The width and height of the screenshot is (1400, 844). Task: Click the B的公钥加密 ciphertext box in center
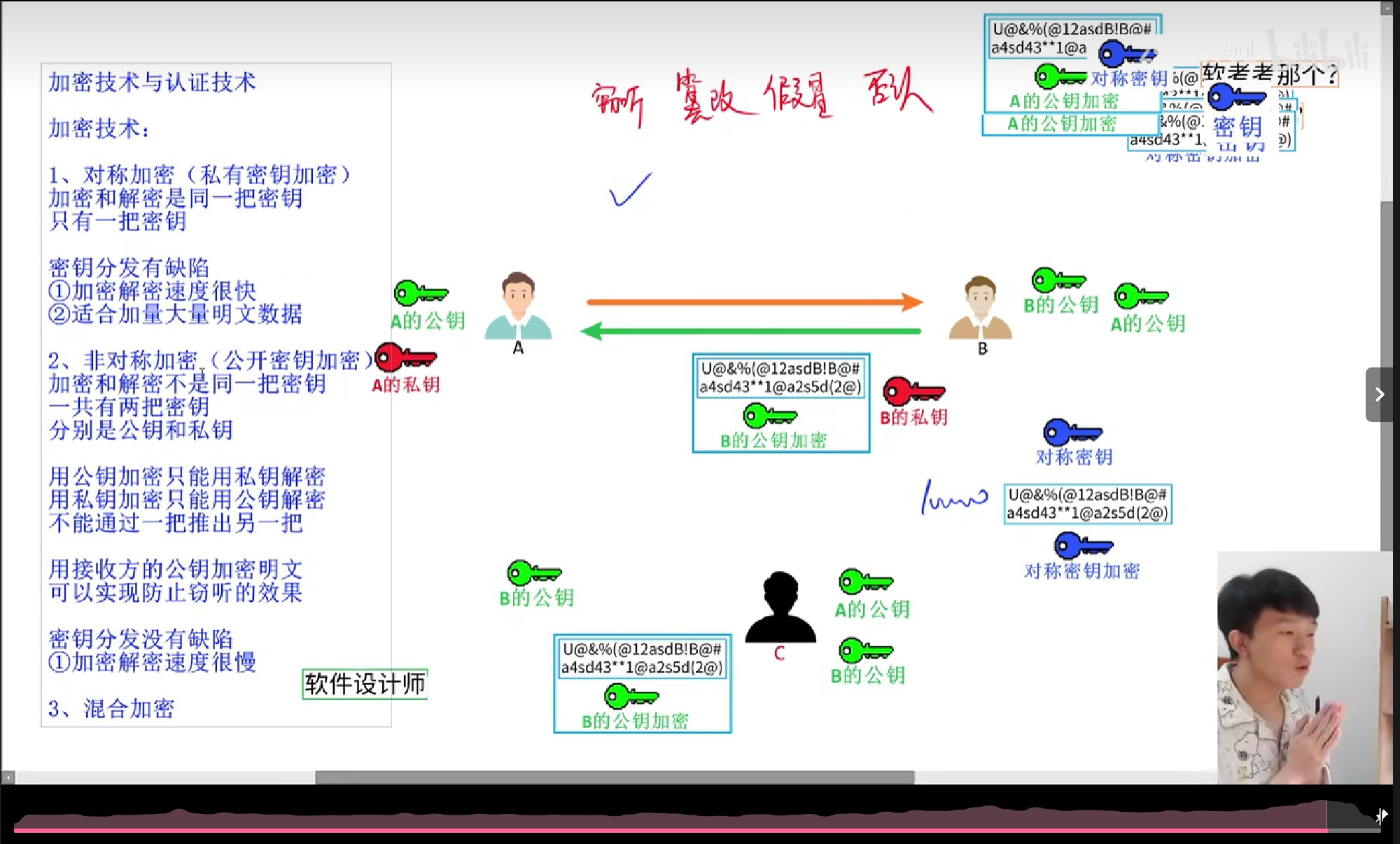[780, 403]
